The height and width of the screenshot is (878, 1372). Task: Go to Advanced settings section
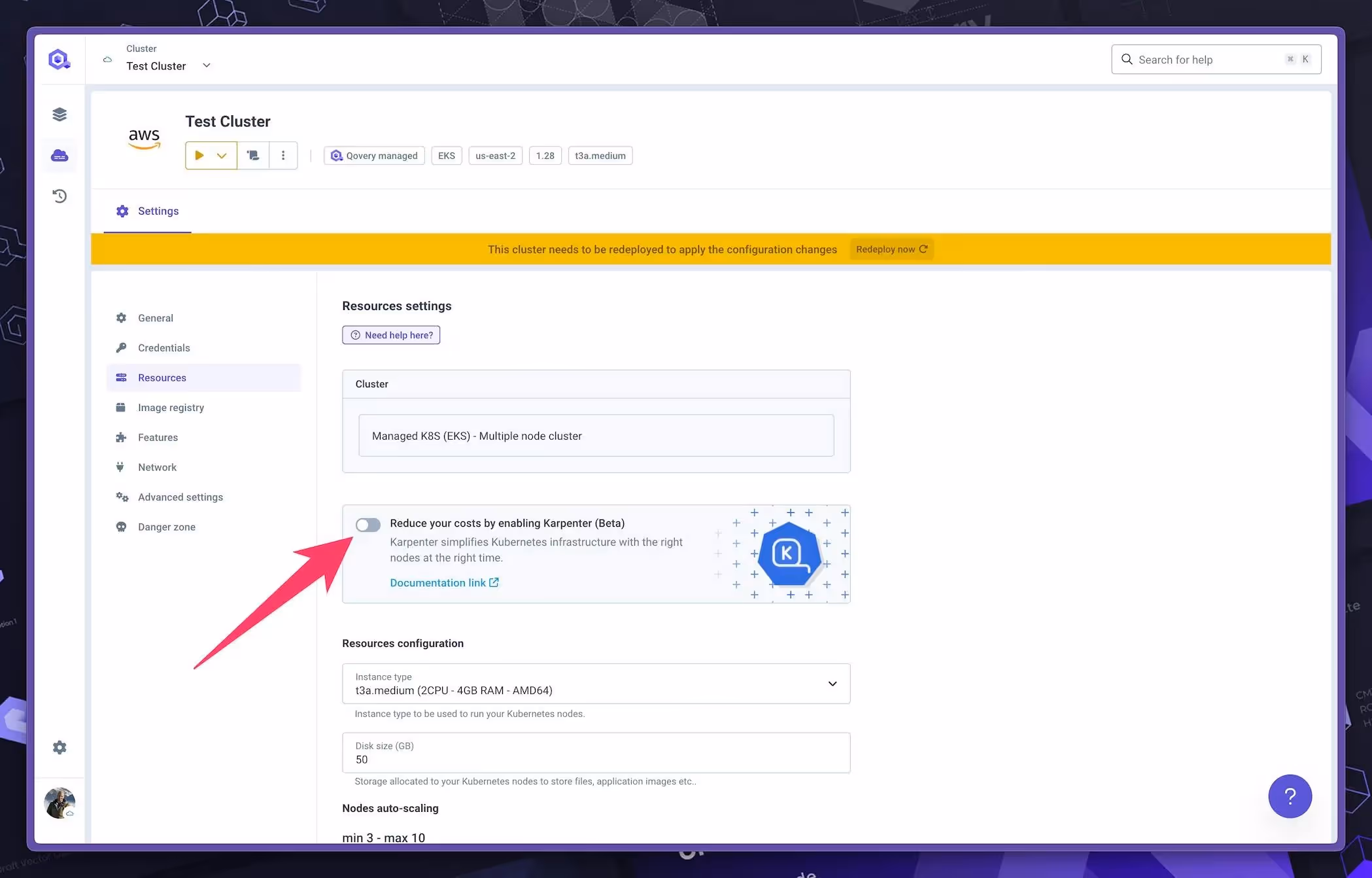click(180, 497)
